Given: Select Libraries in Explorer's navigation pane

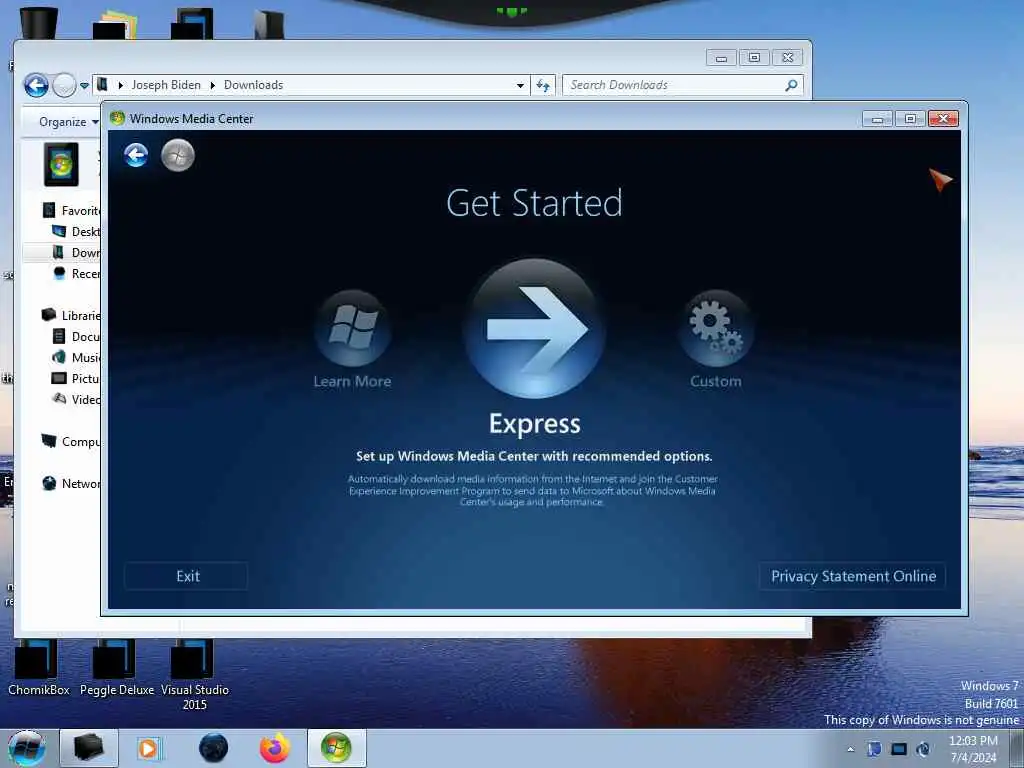Looking at the screenshot, I should pos(72,315).
